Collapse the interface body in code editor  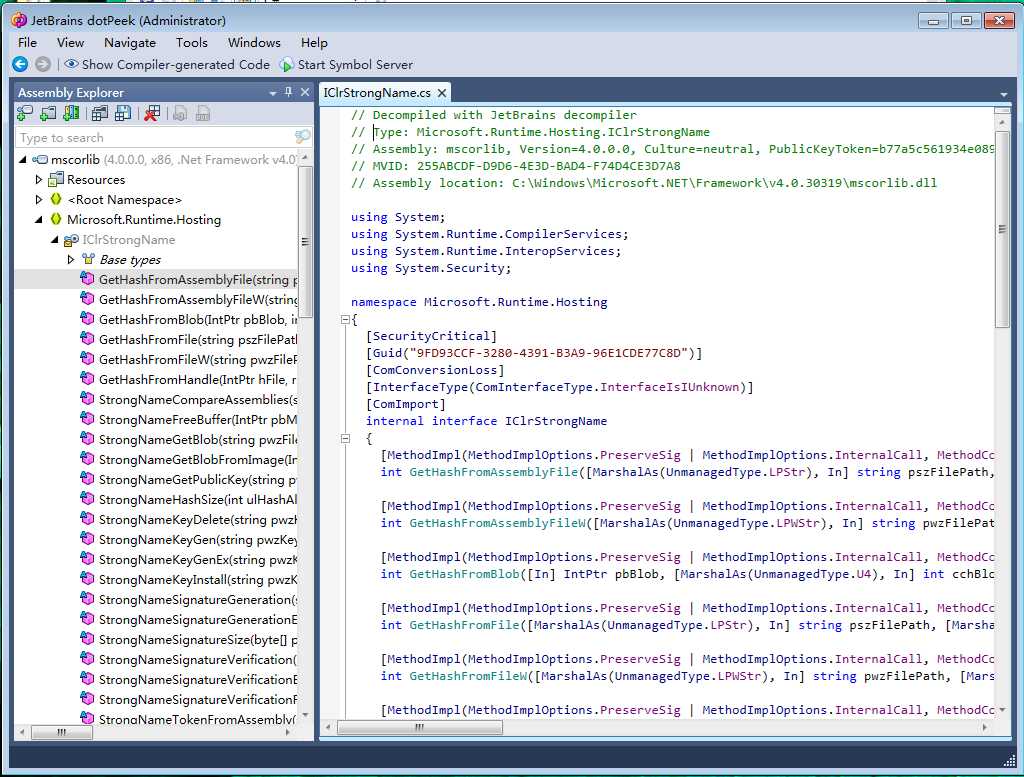point(345,439)
